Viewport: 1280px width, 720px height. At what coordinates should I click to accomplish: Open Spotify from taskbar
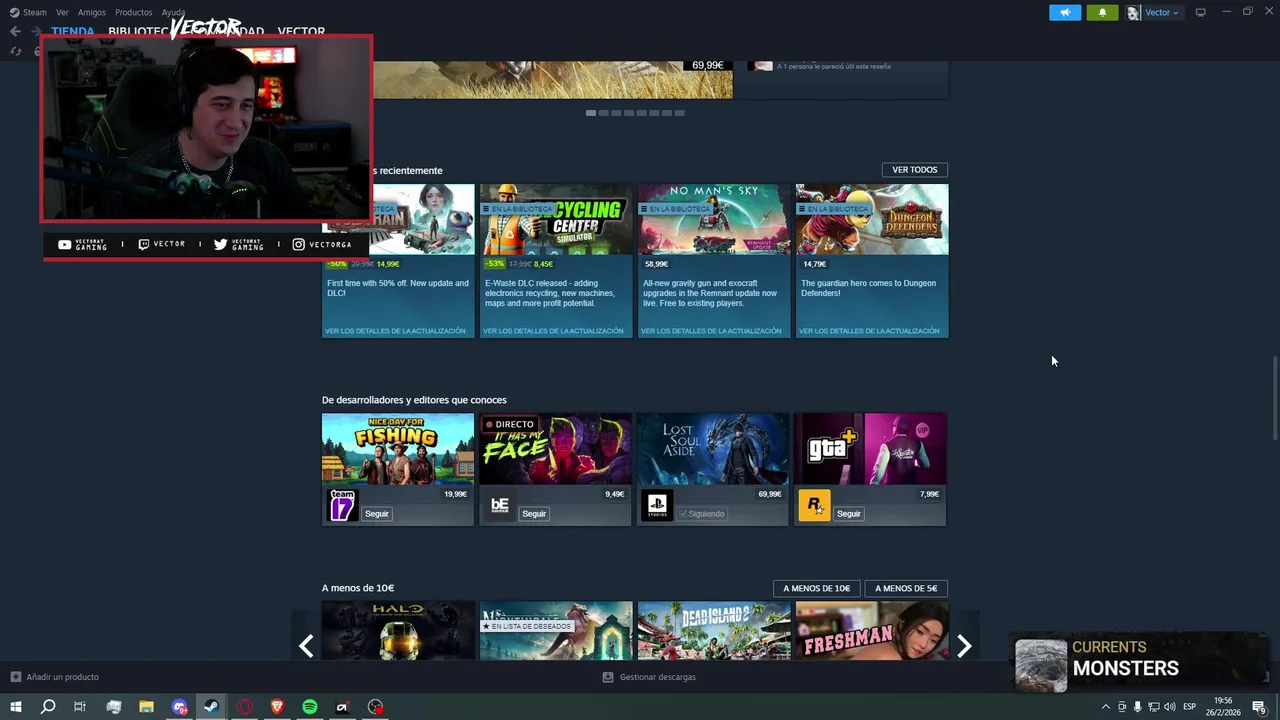(310, 707)
